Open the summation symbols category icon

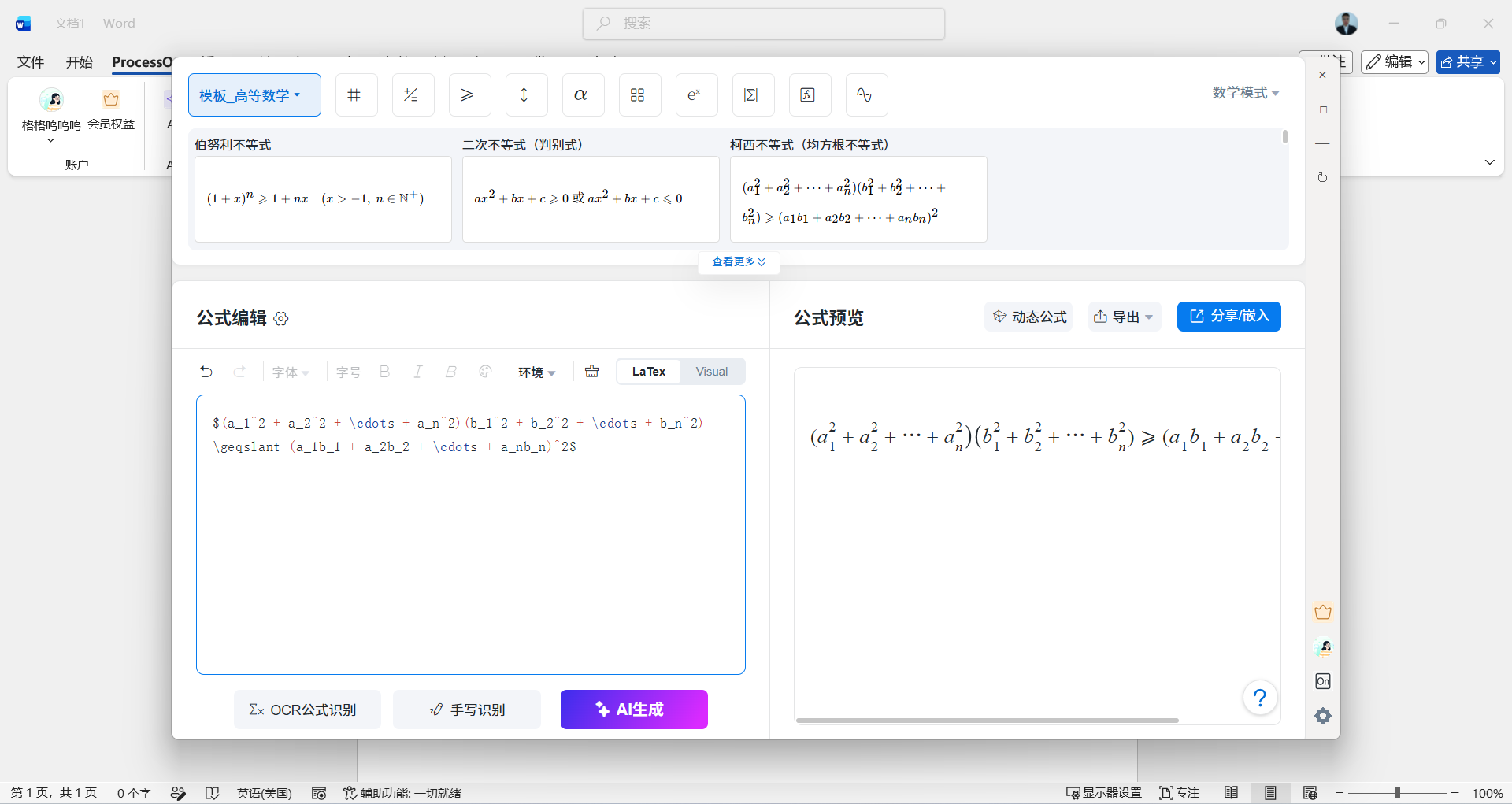tap(753, 95)
